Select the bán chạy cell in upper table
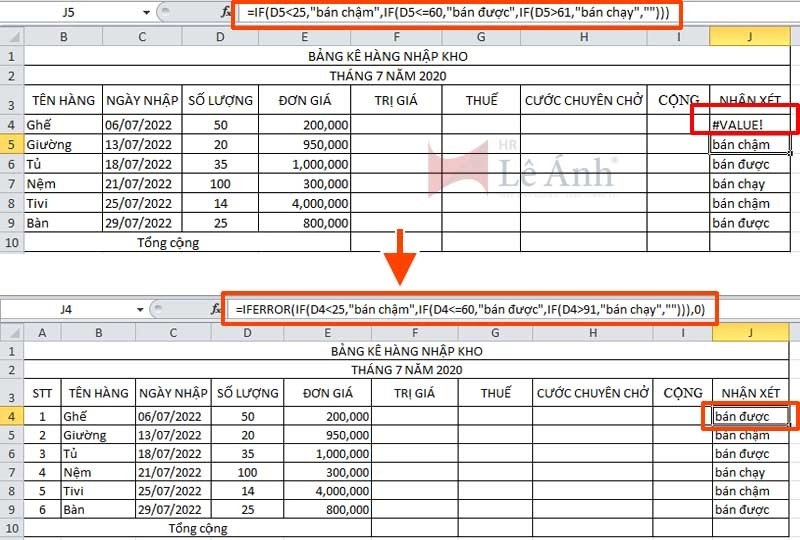Viewport: 800px width, 540px height. pos(749,184)
